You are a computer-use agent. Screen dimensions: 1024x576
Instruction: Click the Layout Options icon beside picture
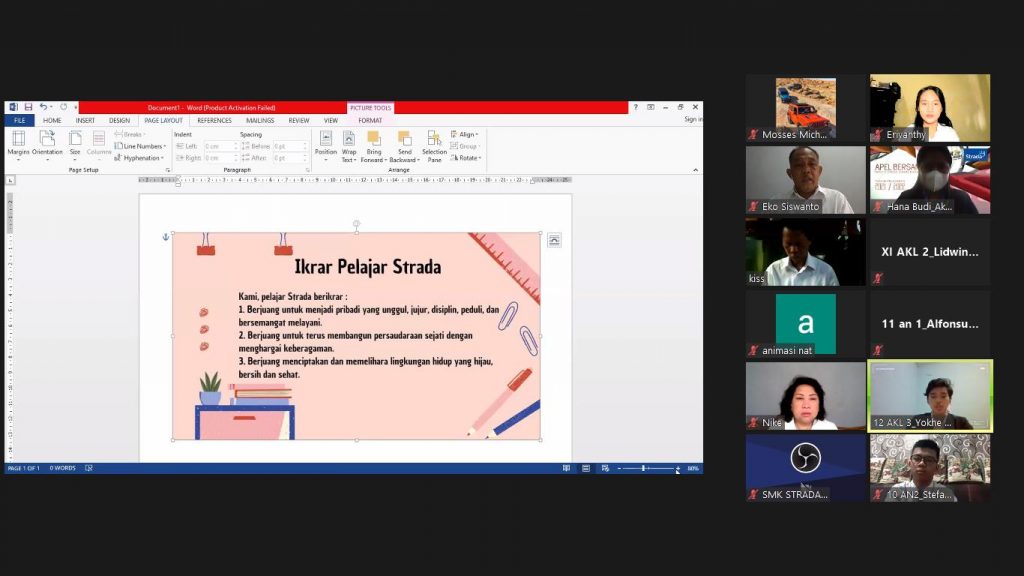pyautogui.click(x=554, y=240)
